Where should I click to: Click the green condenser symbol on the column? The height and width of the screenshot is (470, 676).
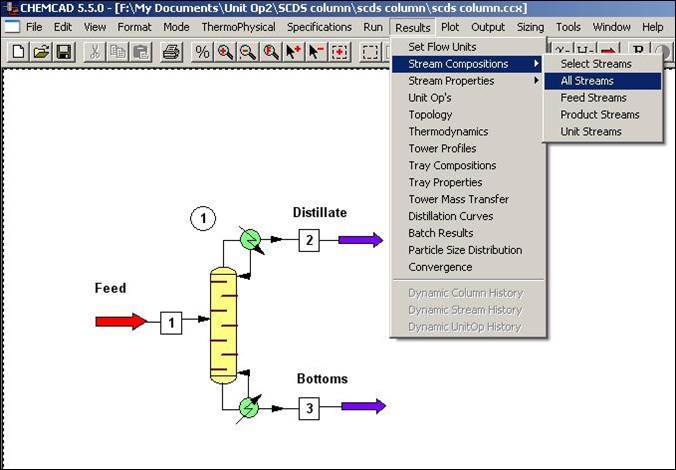pyautogui.click(x=250, y=240)
